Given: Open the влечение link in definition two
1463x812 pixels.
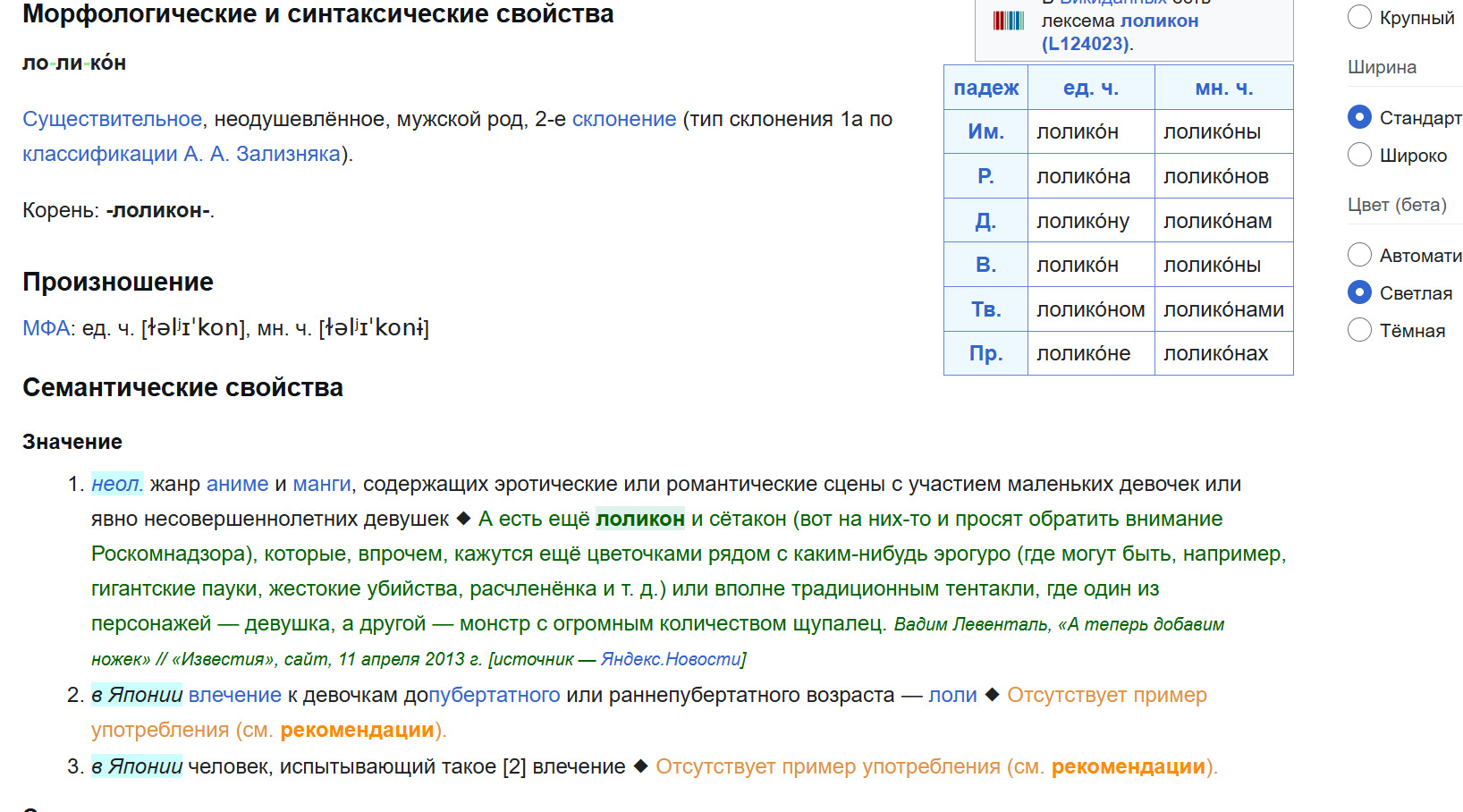Looking at the screenshot, I should point(234,695).
